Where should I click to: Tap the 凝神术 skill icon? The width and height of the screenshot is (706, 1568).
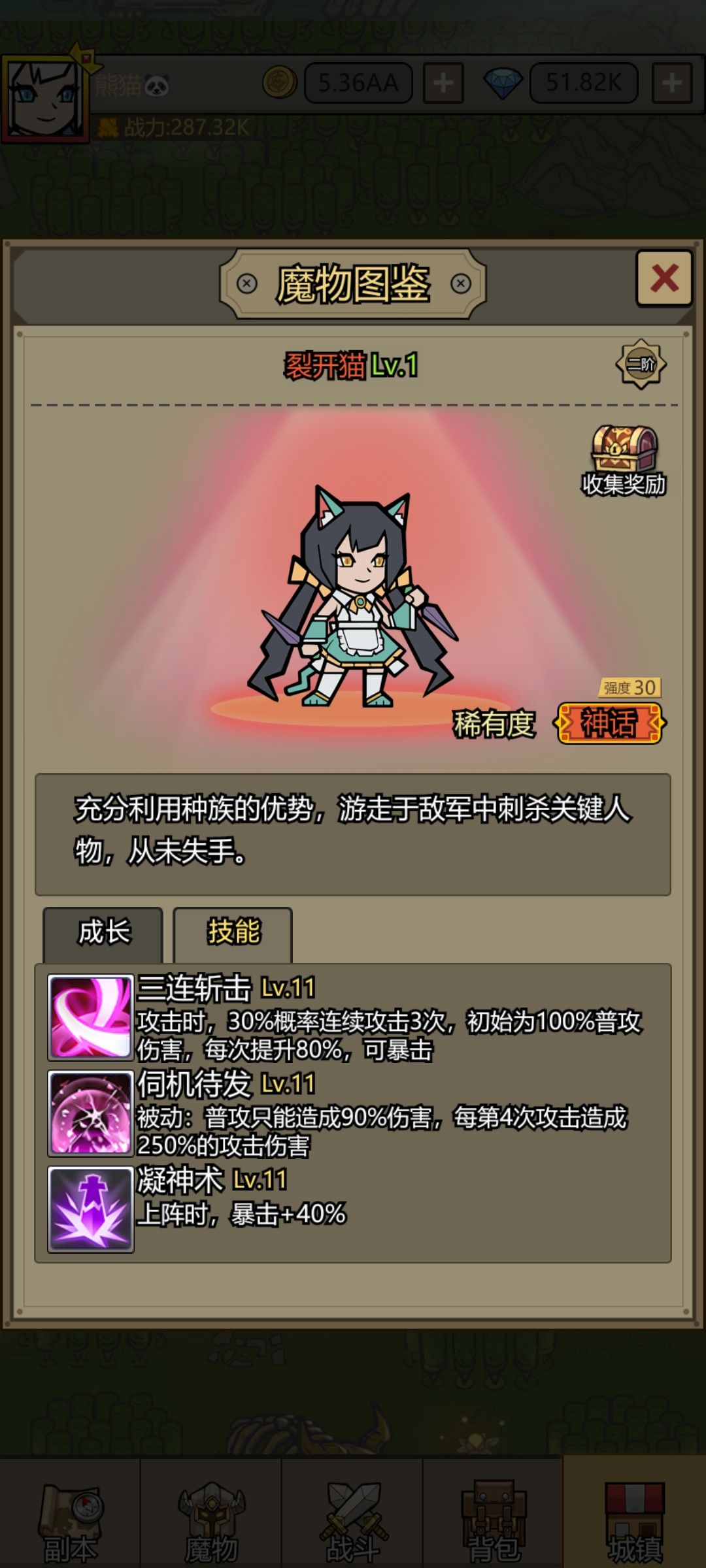(x=91, y=1209)
